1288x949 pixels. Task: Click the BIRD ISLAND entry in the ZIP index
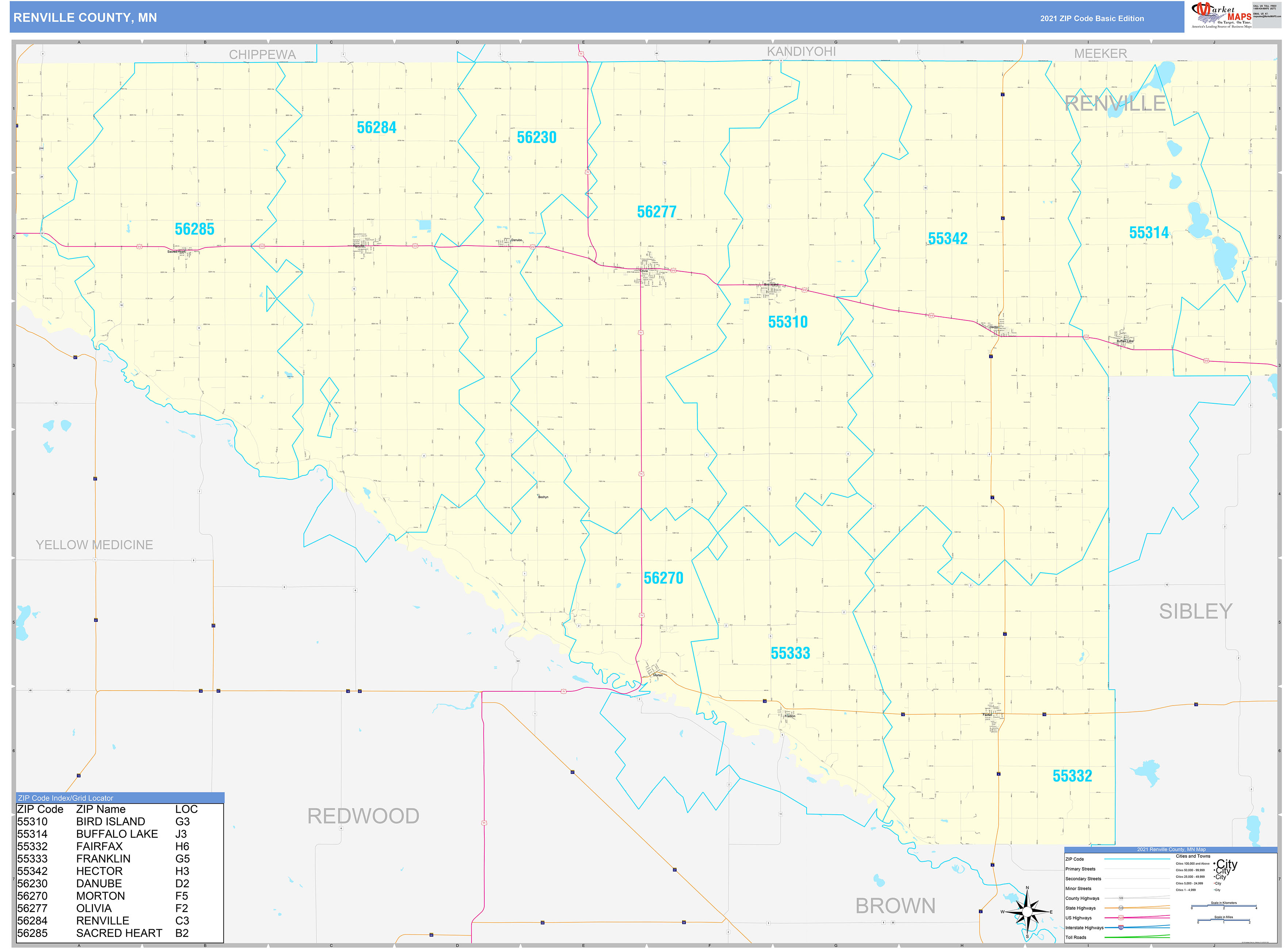tap(111, 822)
